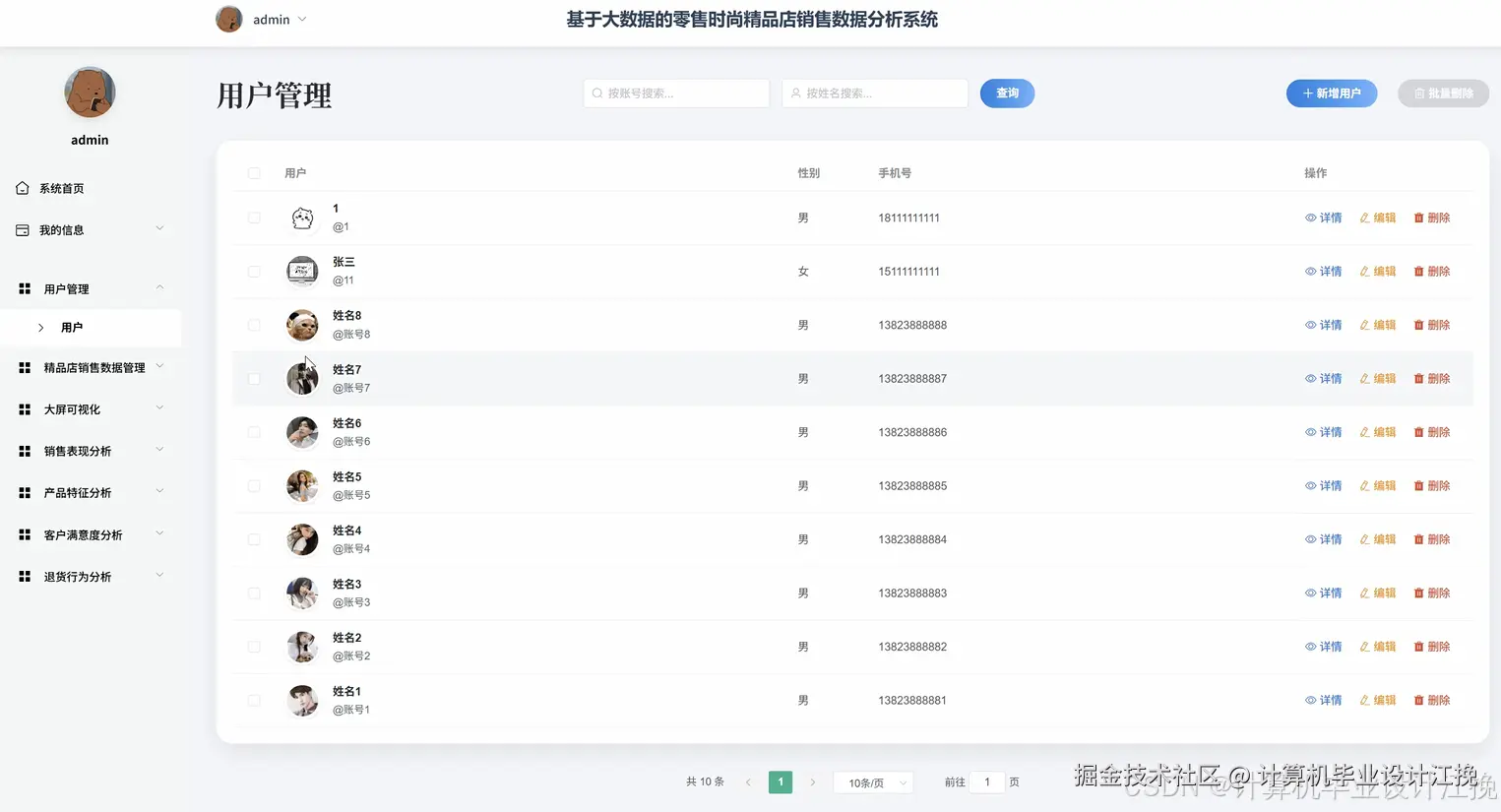Click the grid icon beside 退货行为分析
The height and width of the screenshot is (812, 1501).
[x=25, y=576]
